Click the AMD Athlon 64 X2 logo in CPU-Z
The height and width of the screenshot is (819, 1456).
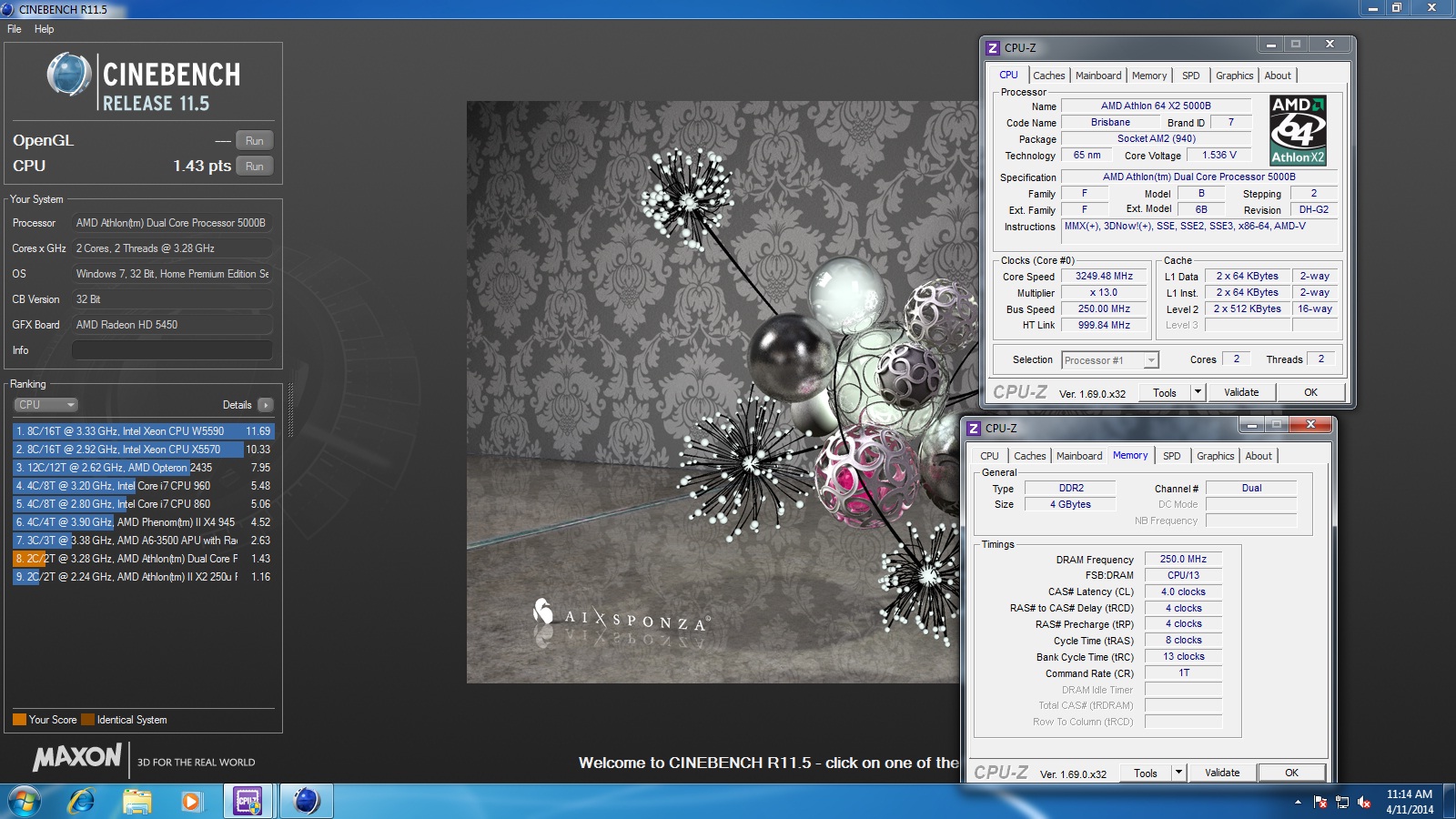pyautogui.click(x=1298, y=130)
